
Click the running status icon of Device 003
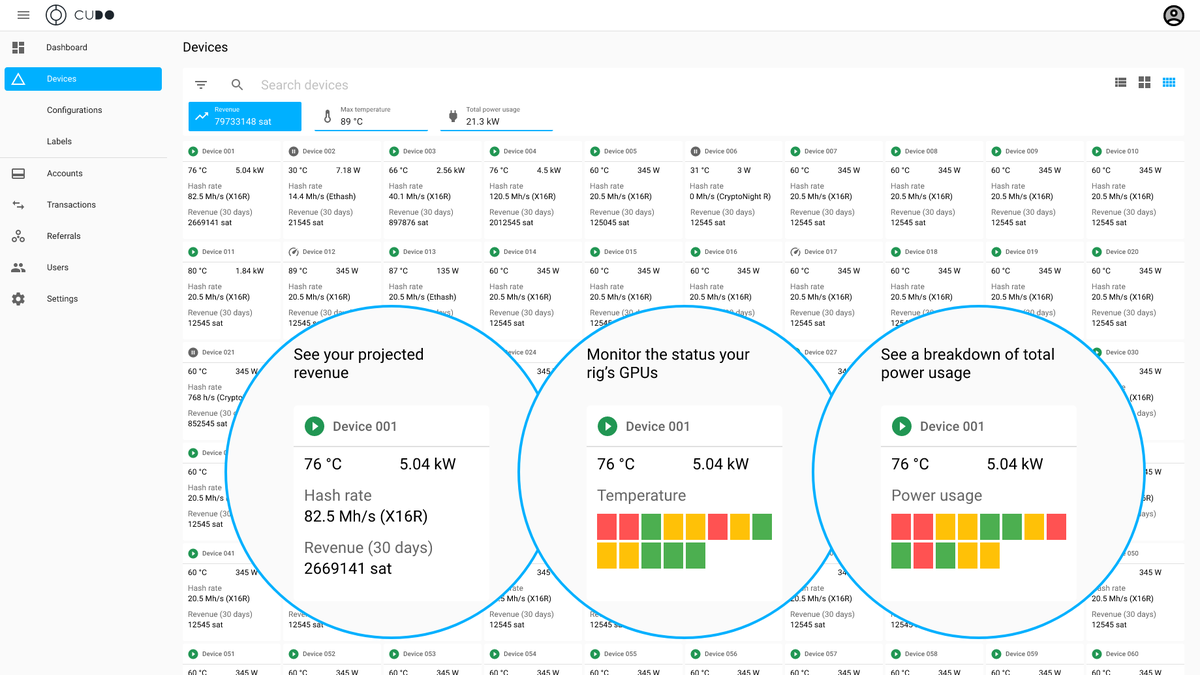[x=394, y=151]
